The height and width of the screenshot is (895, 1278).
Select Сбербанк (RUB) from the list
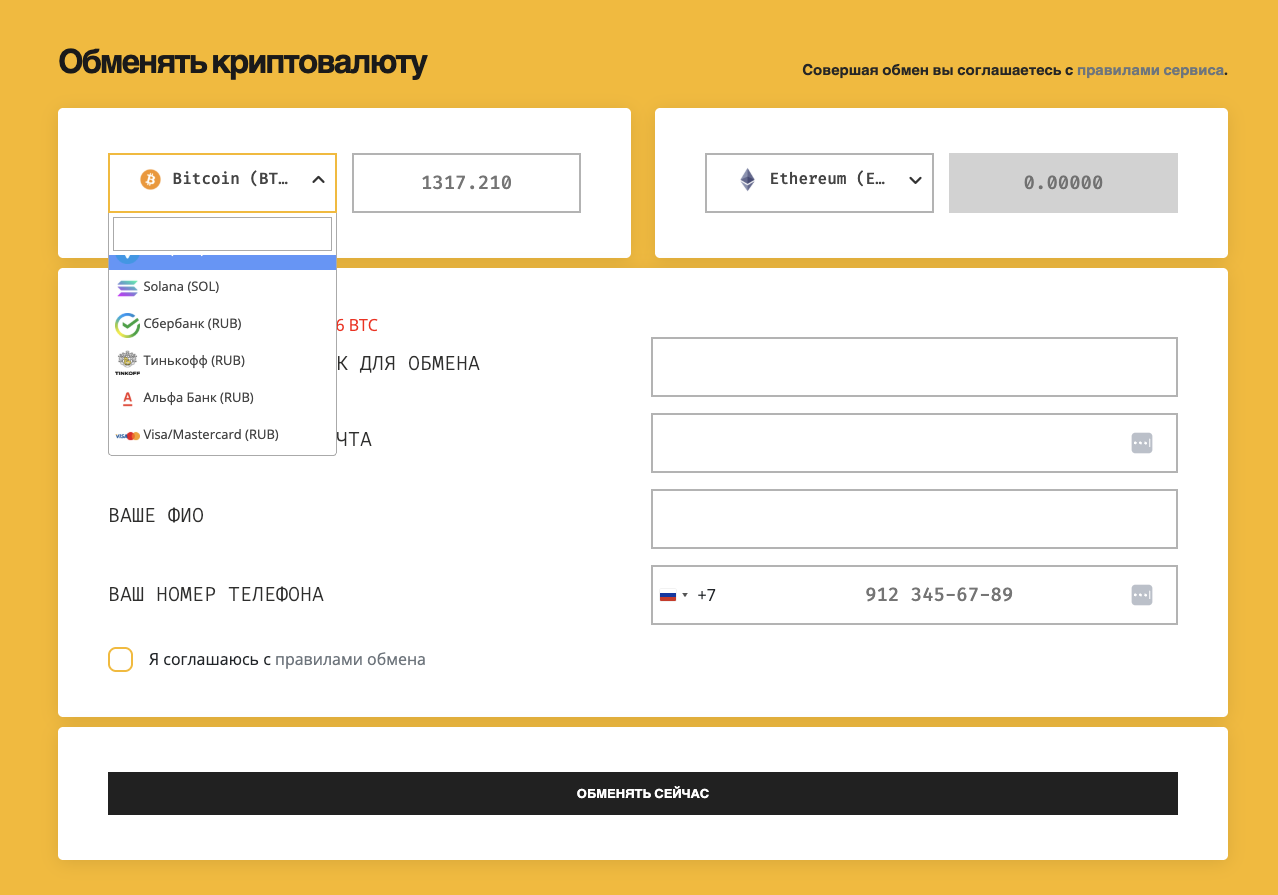[222, 324]
